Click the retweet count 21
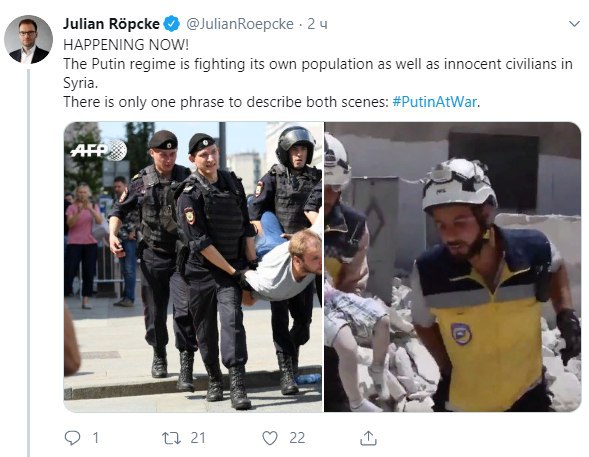589x457 pixels. (x=198, y=438)
